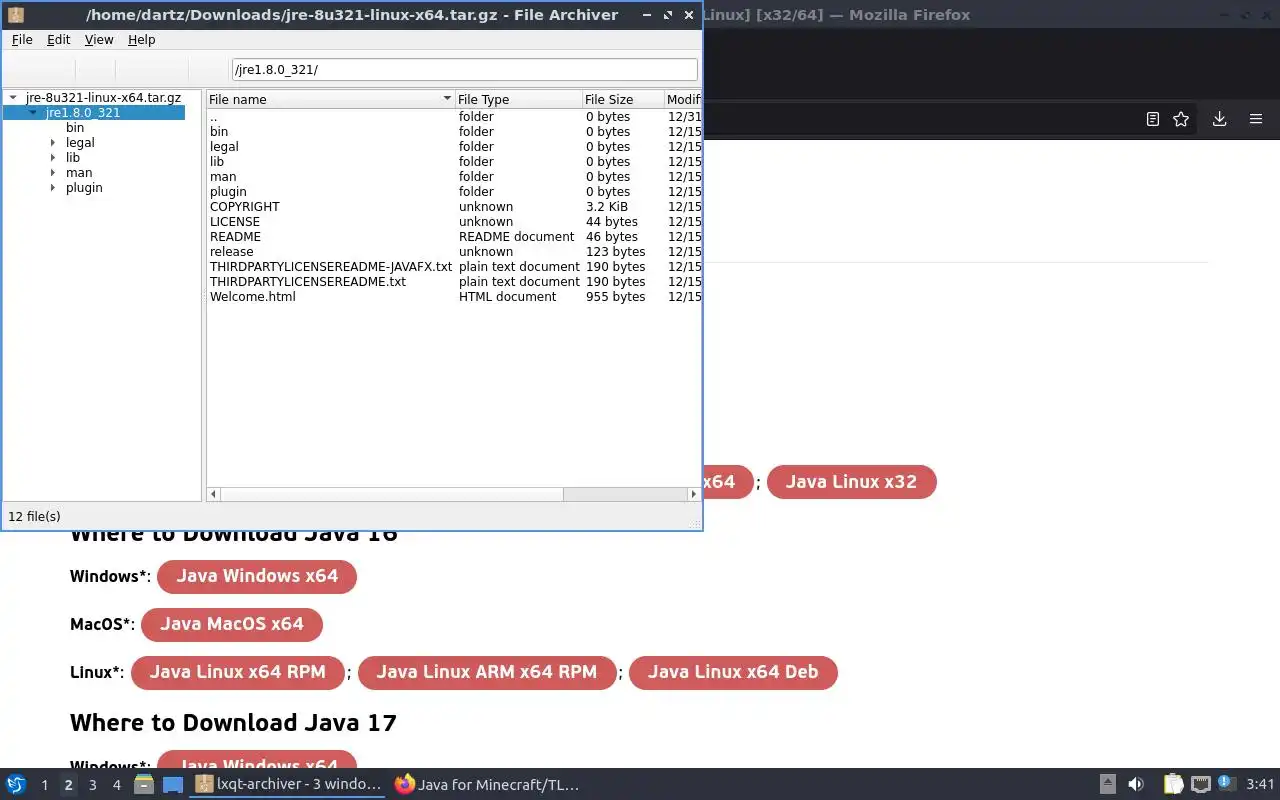Click the Java Linux x64 RPM button
1280x800 pixels.
click(x=237, y=672)
